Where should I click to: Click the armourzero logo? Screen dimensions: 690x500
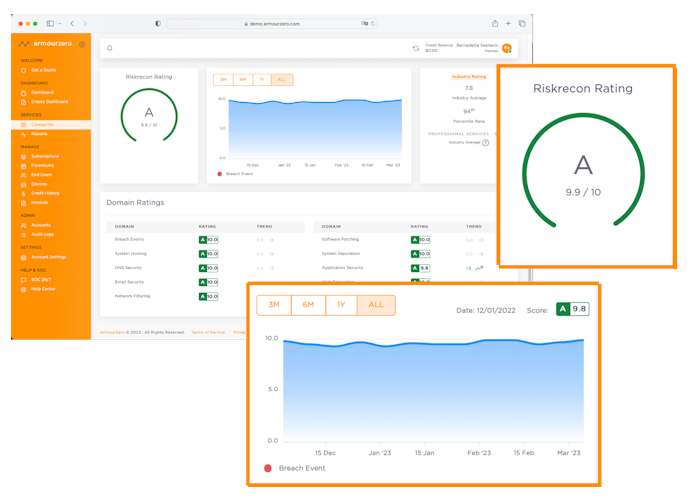pyautogui.click(x=45, y=44)
